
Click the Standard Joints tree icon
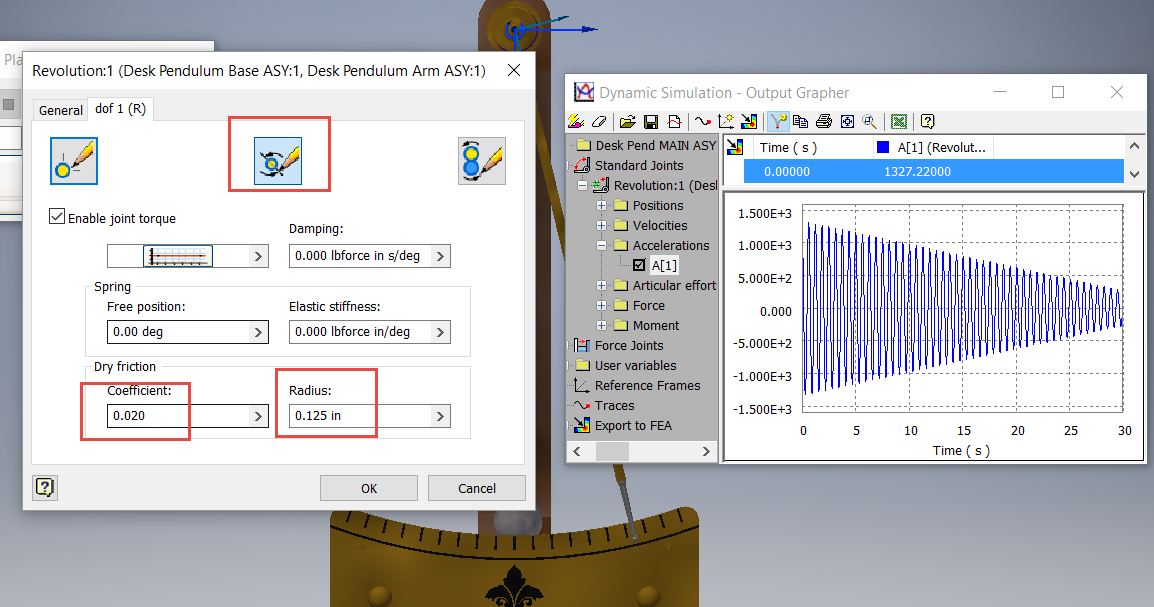tap(582, 166)
